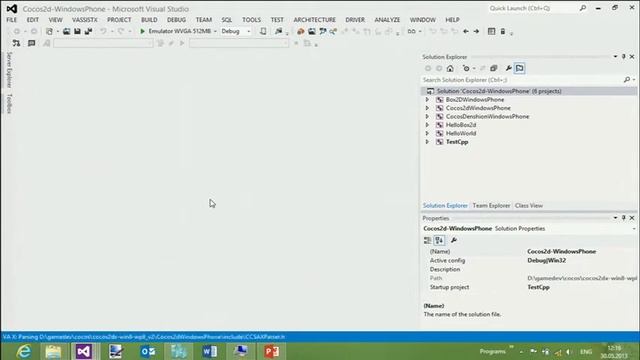The height and width of the screenshot is (360, 640).
Task: Click Visual Studio taskbar icon
Action: click(84, 351)
